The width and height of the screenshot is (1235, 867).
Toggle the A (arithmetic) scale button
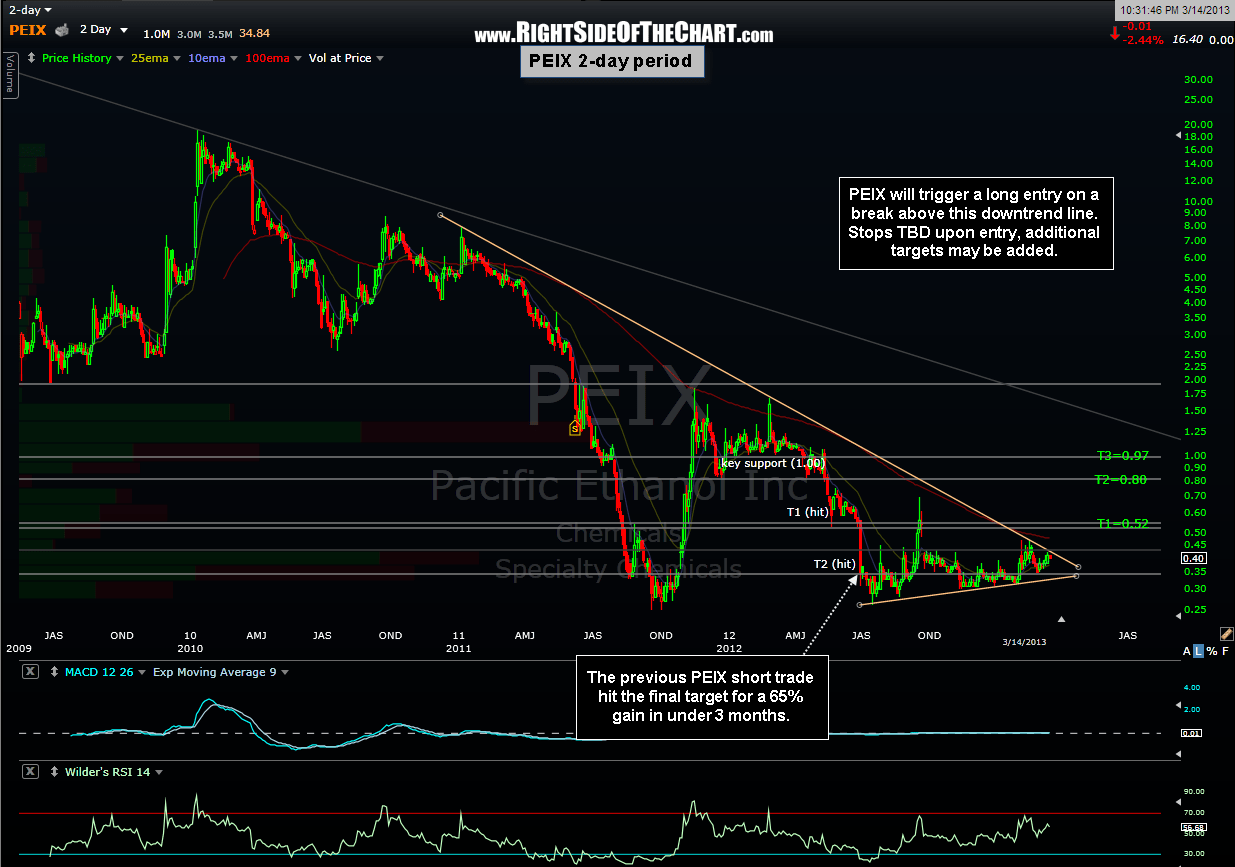(1187, 651)
